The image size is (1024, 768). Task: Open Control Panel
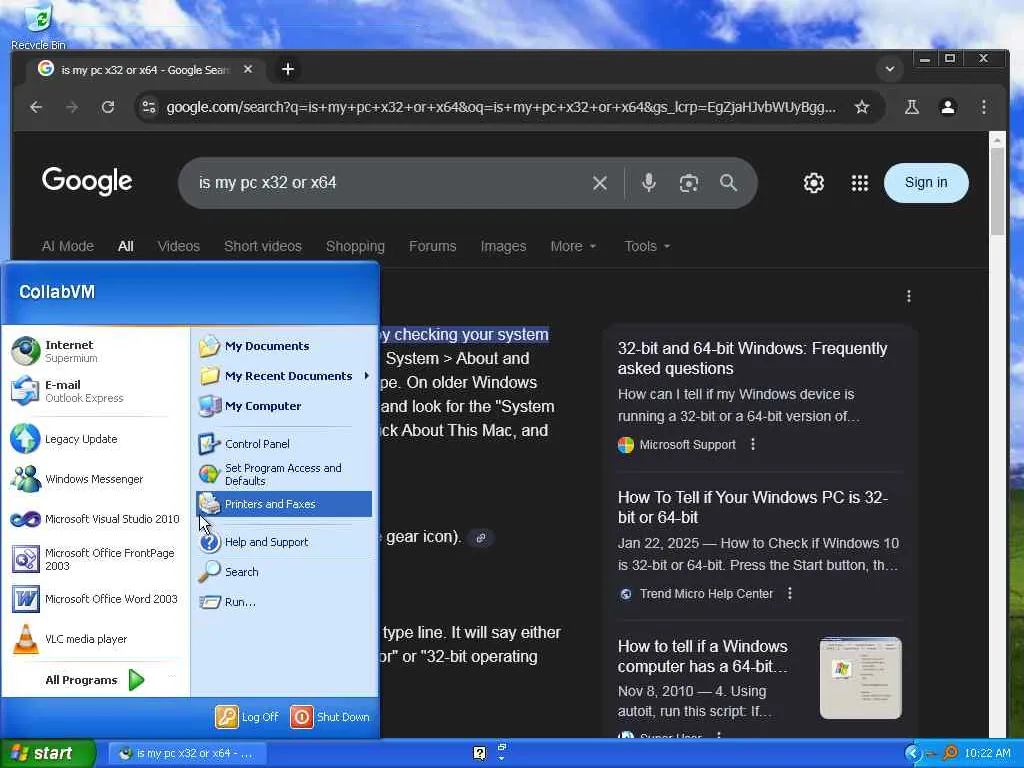click(283, 444)
